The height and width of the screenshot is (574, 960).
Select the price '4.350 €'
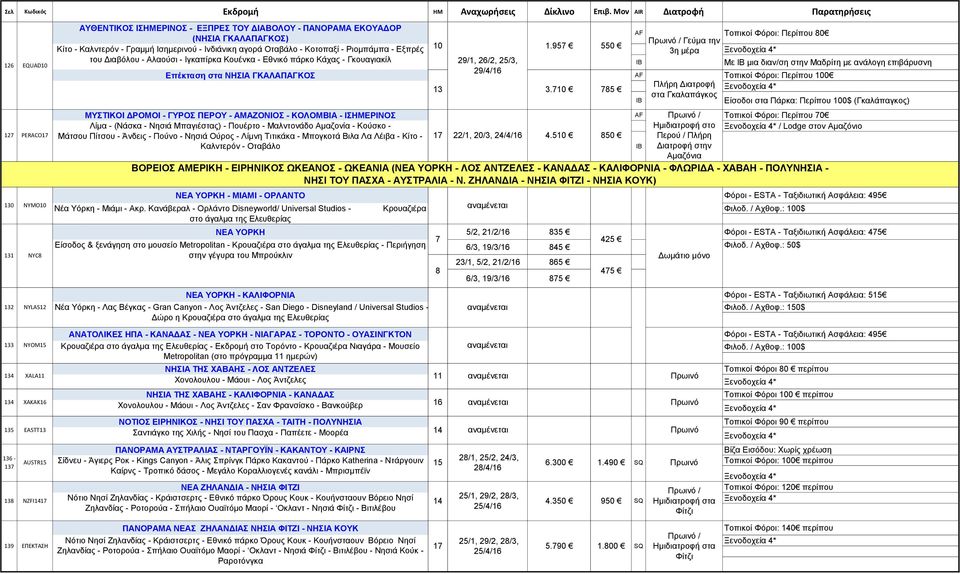(559, 501)
